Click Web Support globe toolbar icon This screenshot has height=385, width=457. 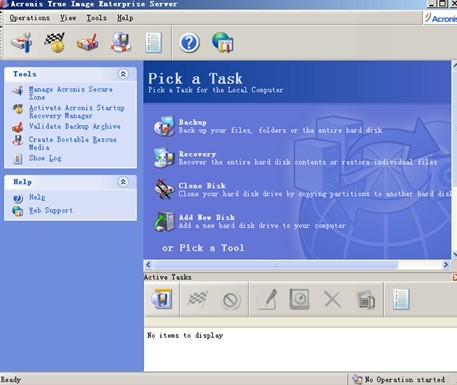click(223, 42)
